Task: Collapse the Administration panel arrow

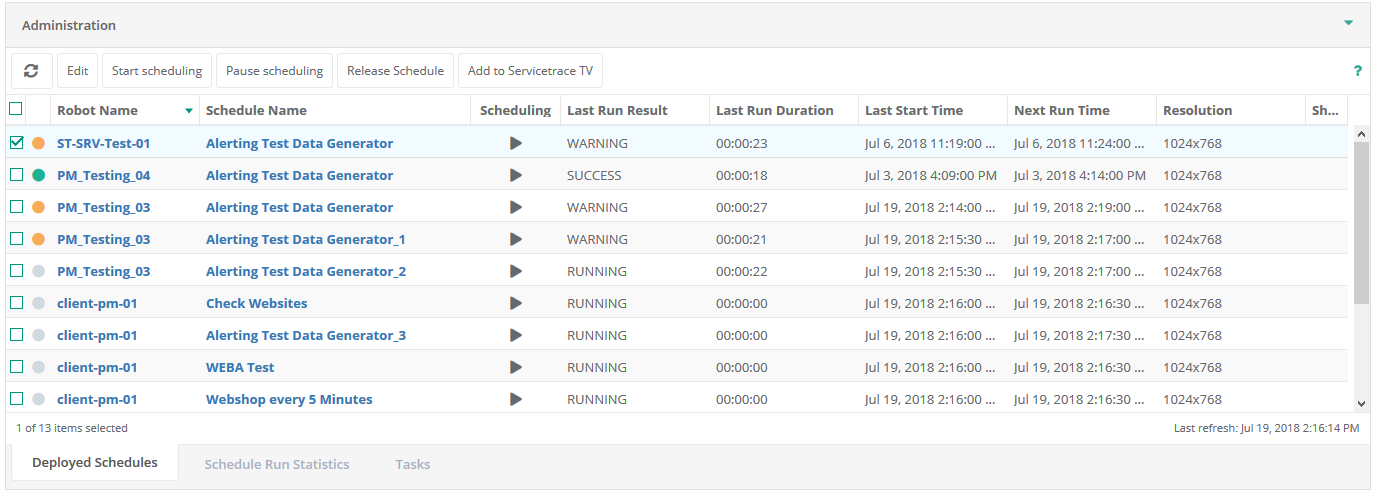Action: click(x=1348, y=23)
